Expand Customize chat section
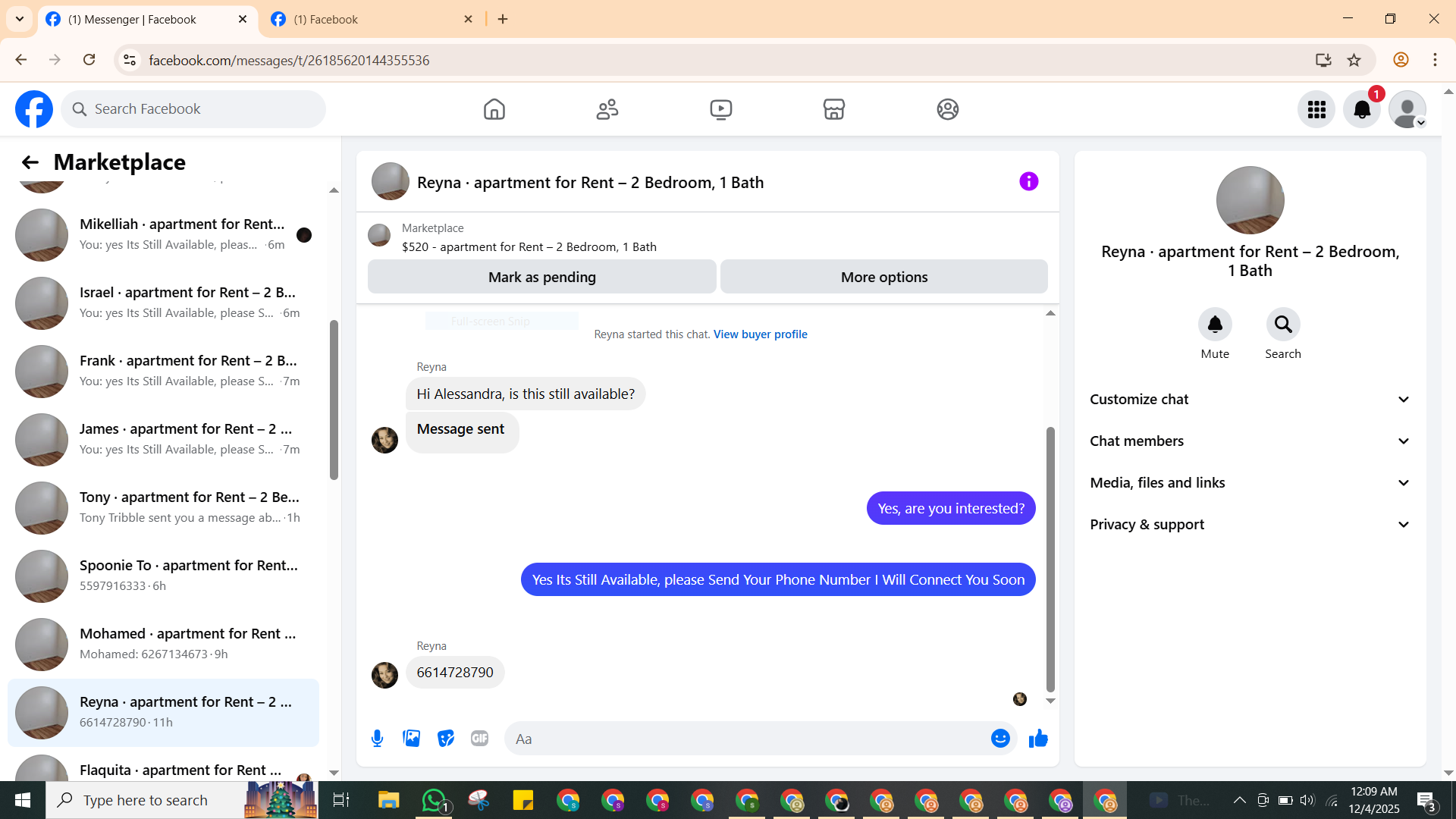The width and height of the screenshot is (1456, 819). [x=1250, y=400]
